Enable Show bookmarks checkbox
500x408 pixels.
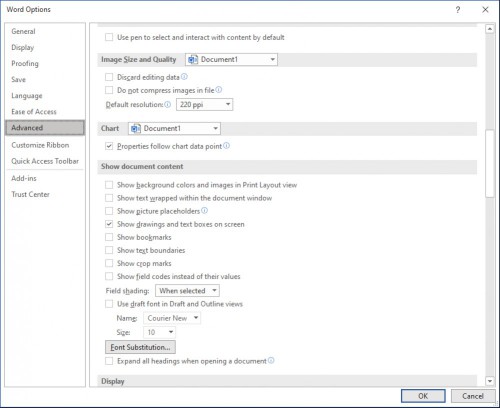109,237
